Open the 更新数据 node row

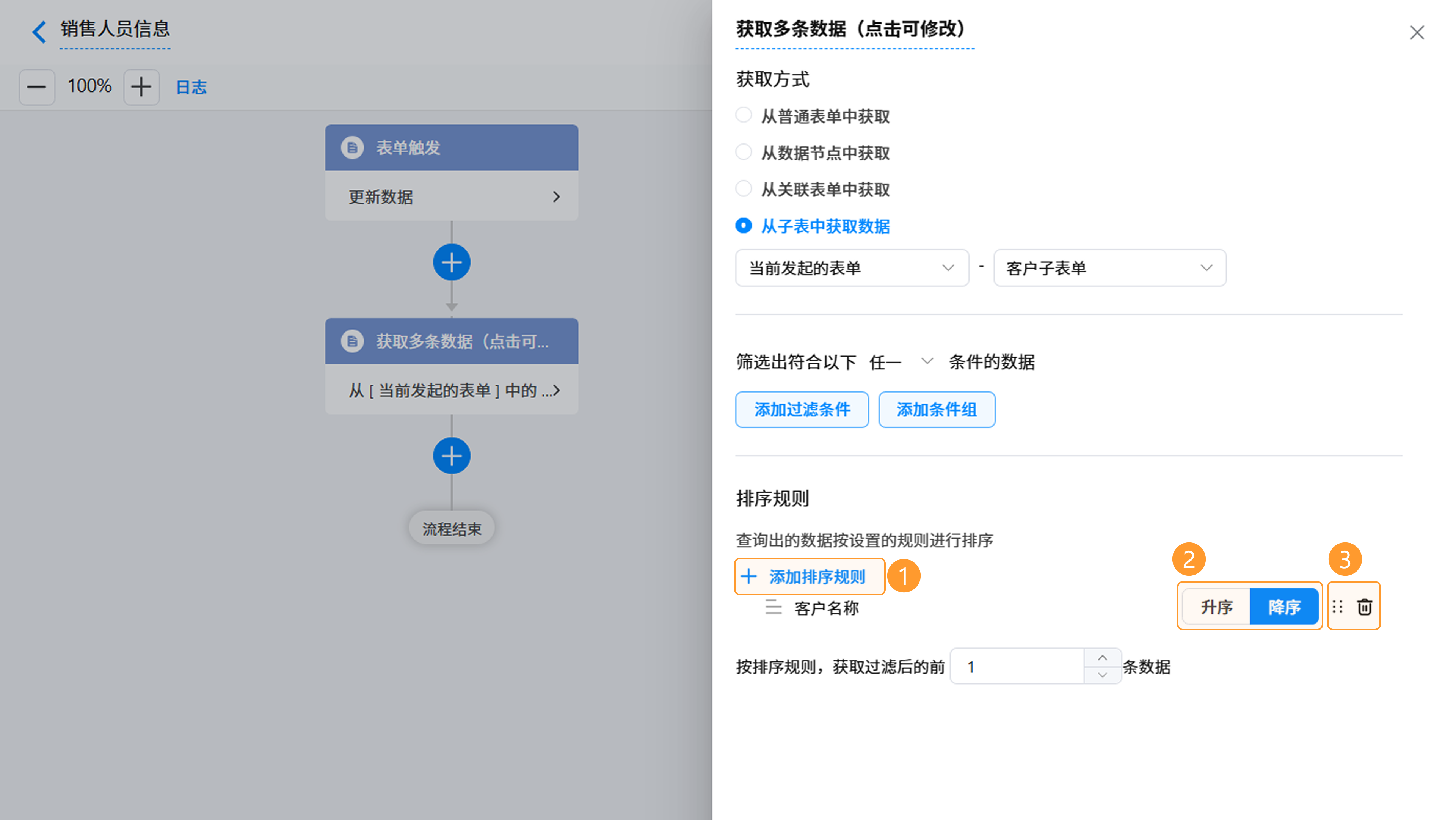point(452,196)
